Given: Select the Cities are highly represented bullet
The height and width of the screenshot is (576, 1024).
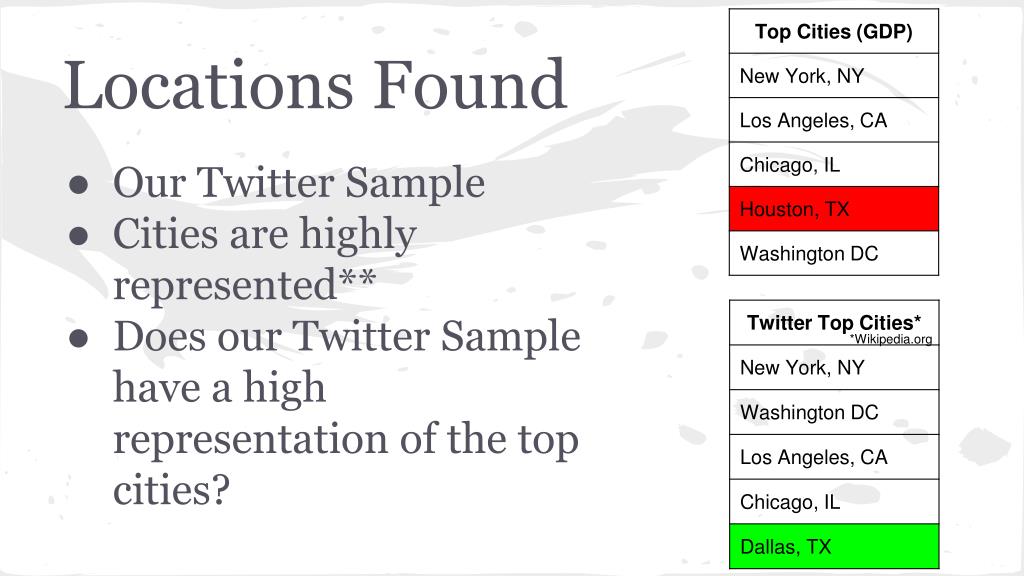Looking at the screenshot, I should coord(264,259).
